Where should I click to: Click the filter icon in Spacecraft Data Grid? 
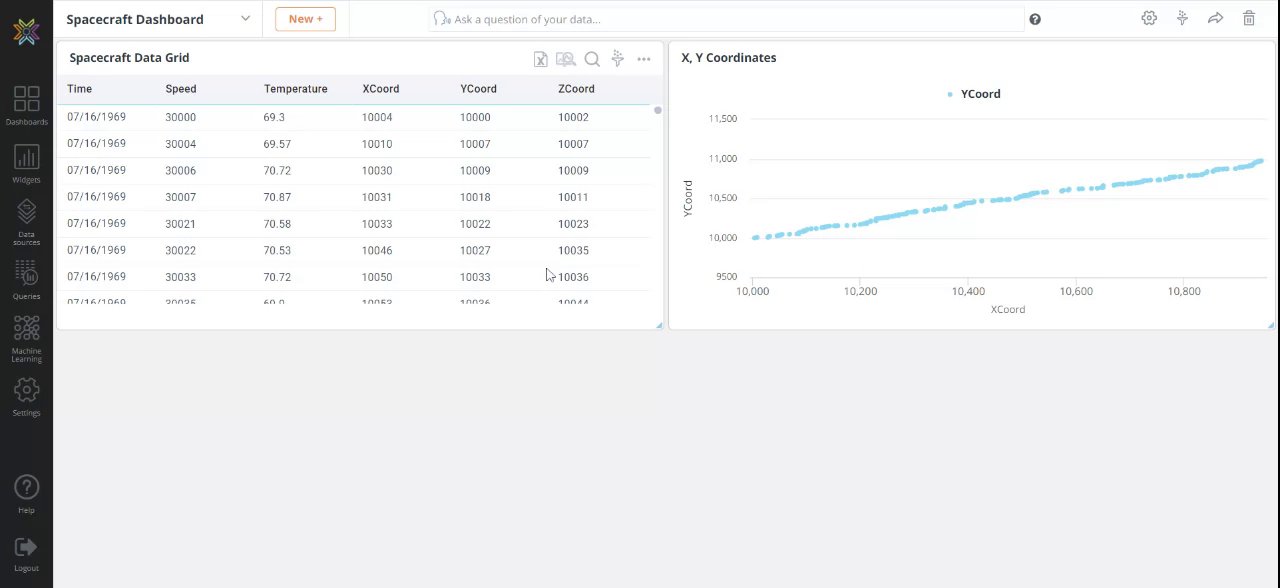pyautogui.click(x=618, y=59)
